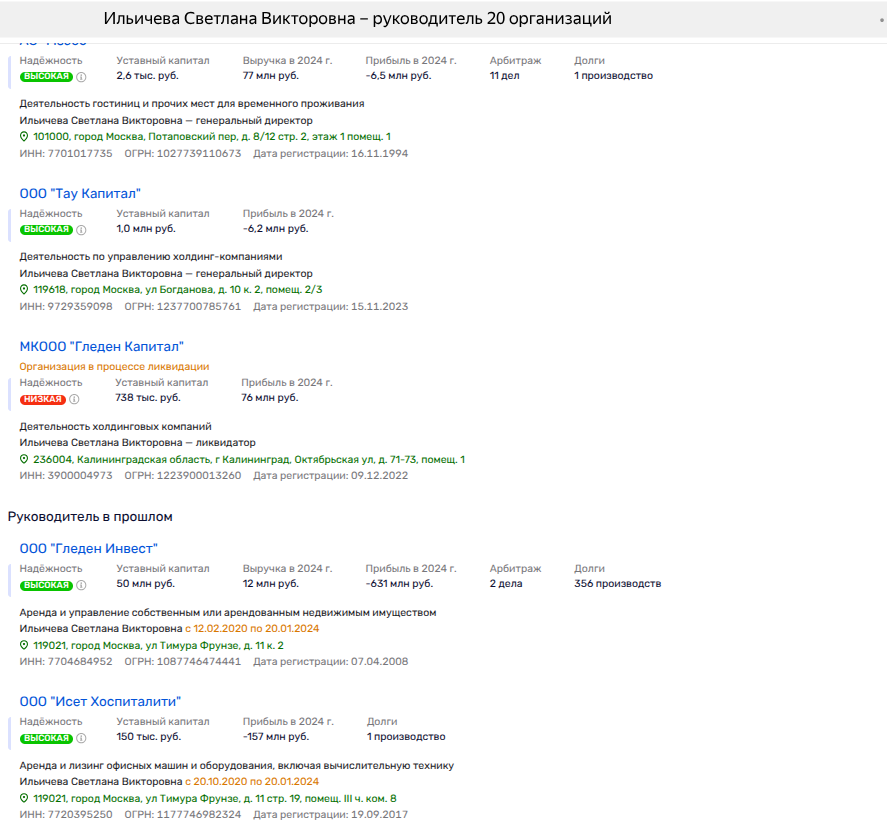Open the МКООО "Гледен Капитал" company link
887x822 pixels.
click(101, 346)
